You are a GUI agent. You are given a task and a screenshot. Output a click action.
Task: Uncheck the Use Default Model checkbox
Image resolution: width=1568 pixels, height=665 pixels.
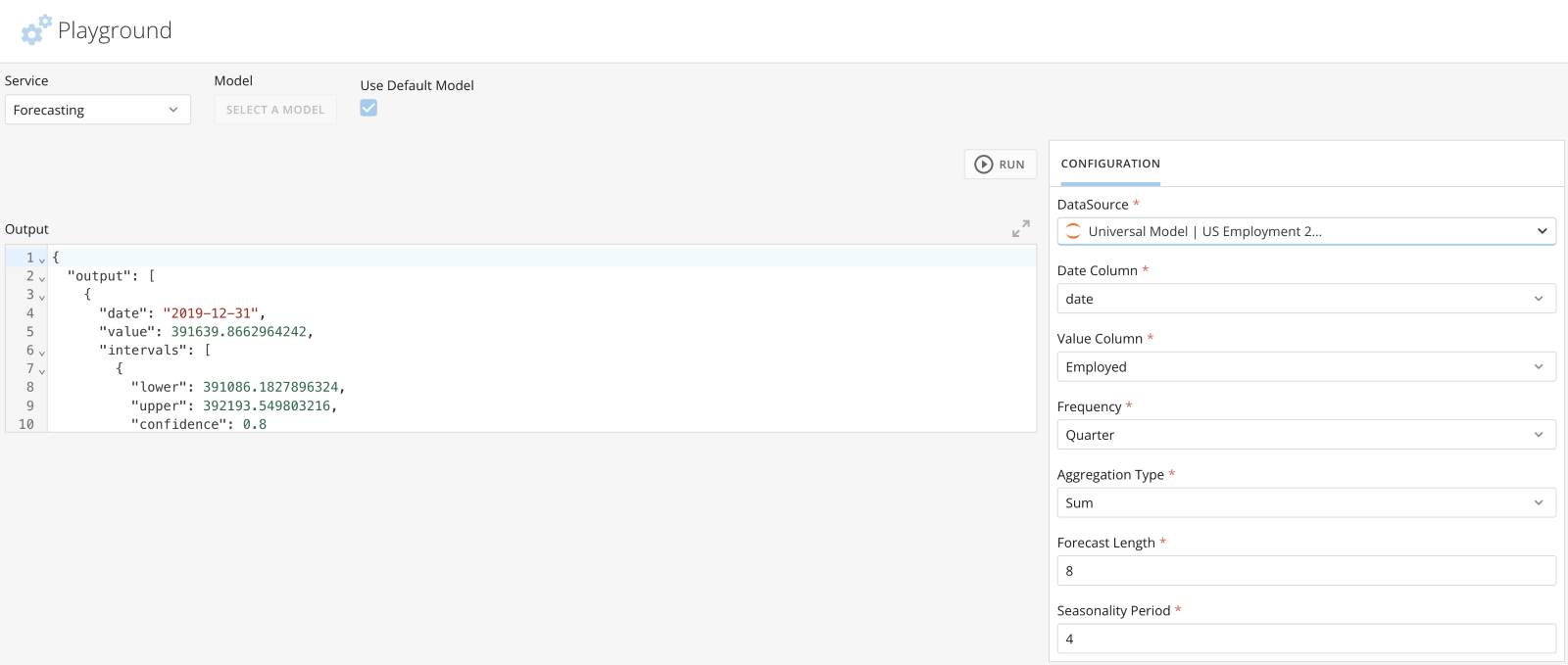(x=368, y=108)
